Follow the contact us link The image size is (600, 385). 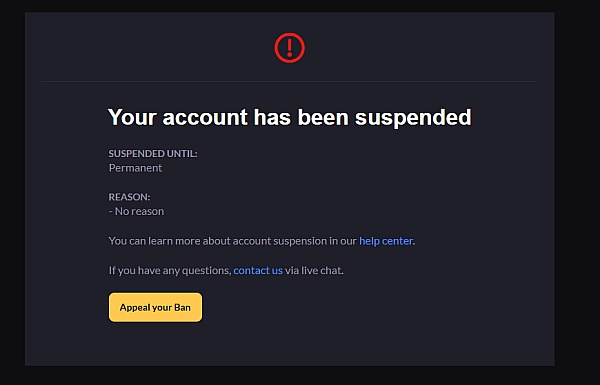click(x=258, y=270)
